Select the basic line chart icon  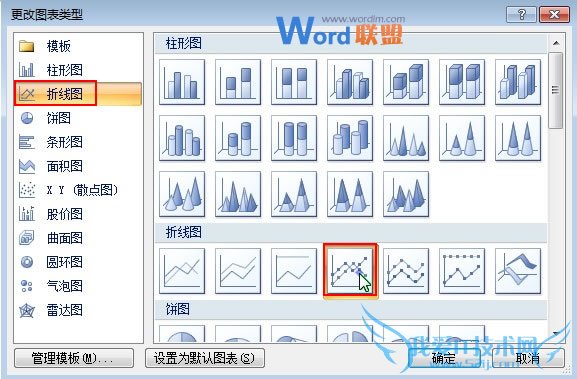coord(182,271)
